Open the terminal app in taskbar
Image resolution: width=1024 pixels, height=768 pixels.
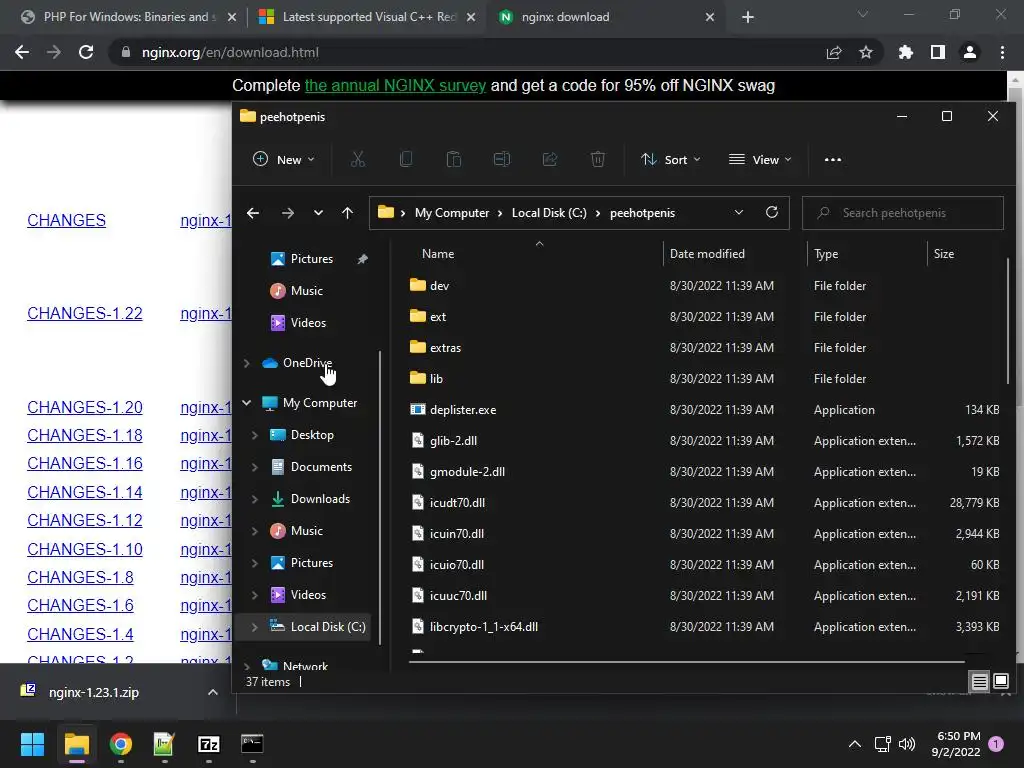coord(252,743)
